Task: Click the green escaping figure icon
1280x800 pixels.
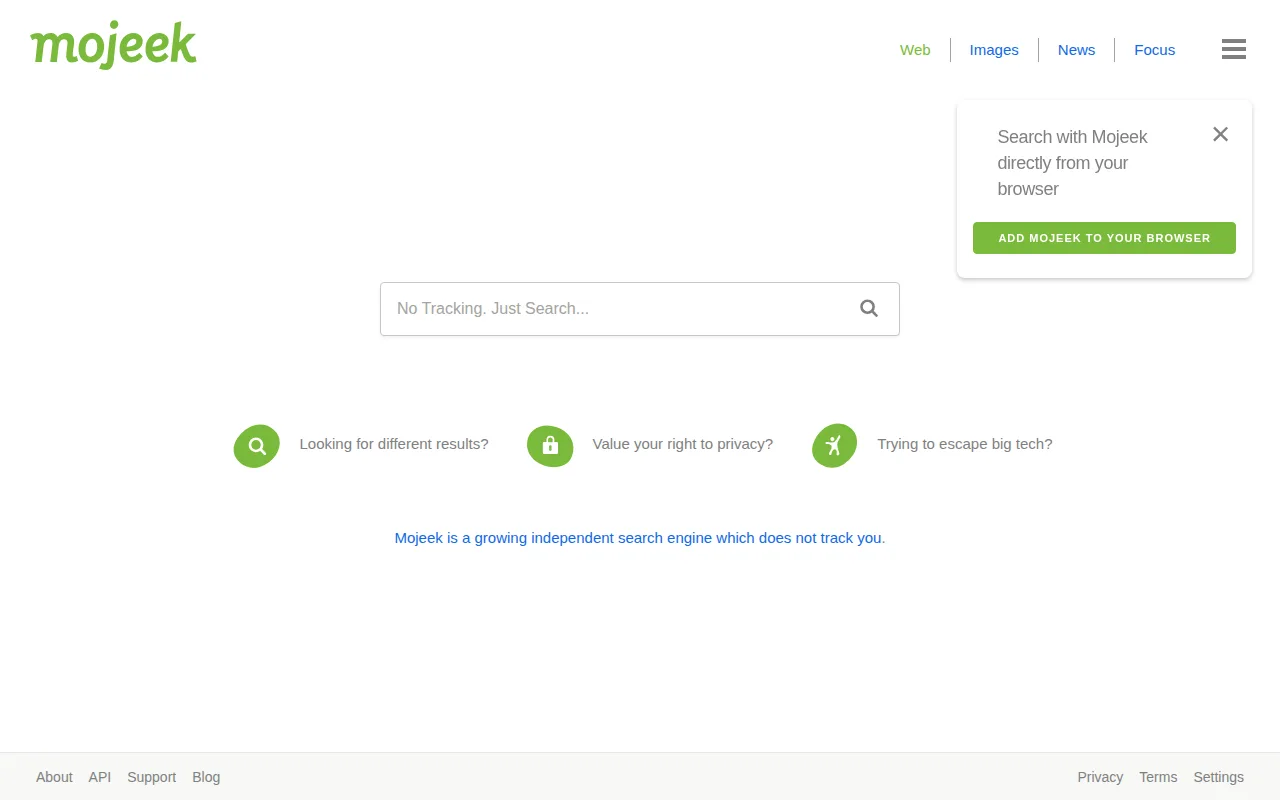Action: coord(834,446)
